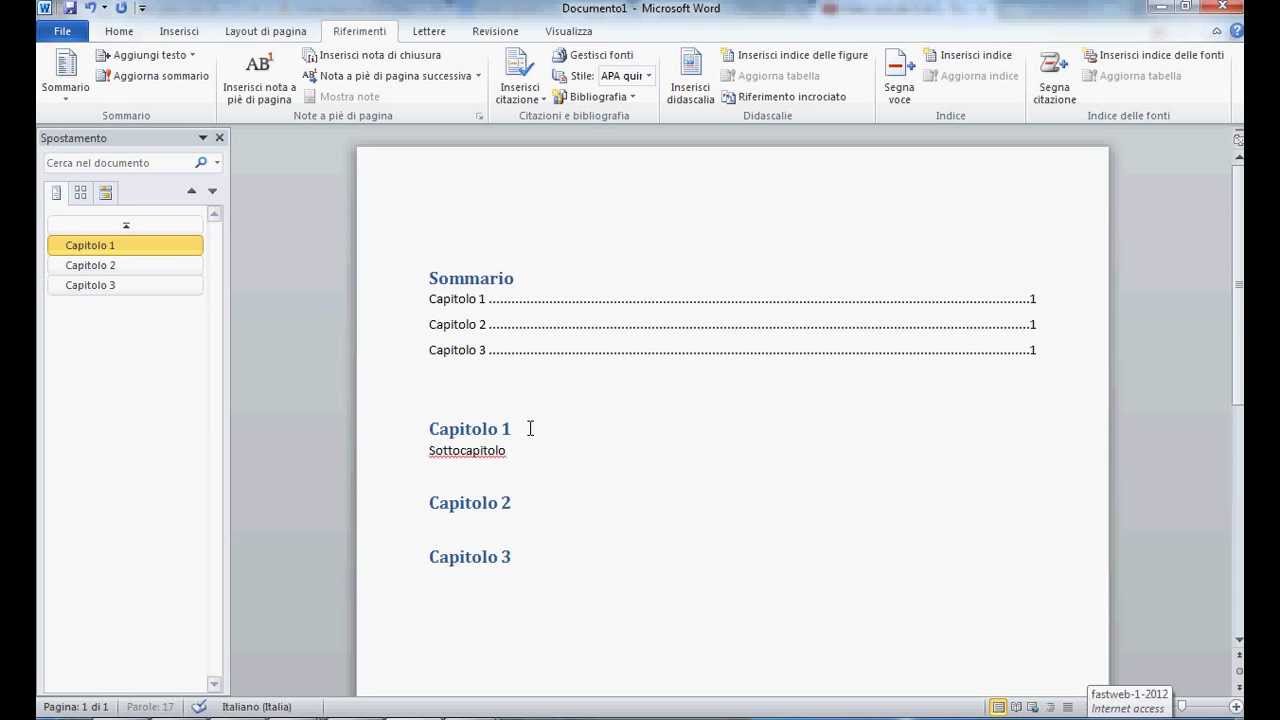Show search results view in navigation pane
1280x720 pixels.
coord(106,193)
